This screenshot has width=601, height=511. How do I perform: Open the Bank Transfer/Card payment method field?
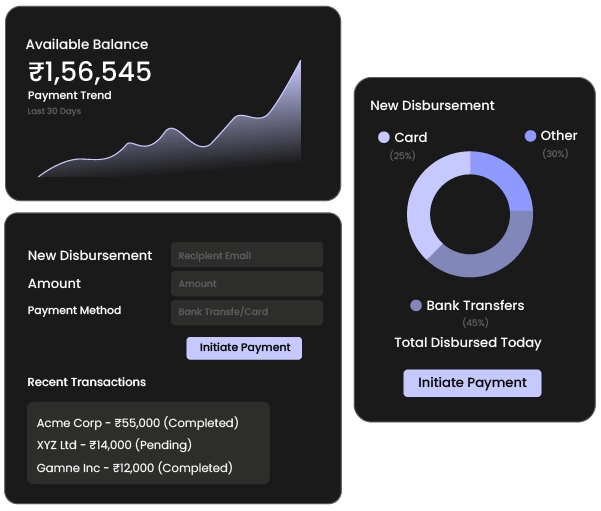247,312
